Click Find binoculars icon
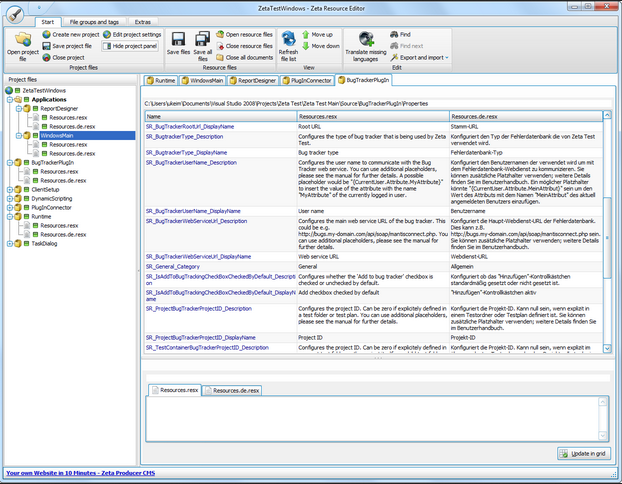Image resolution: width=622 pixels, height=484 pixels. coord(394,35)
